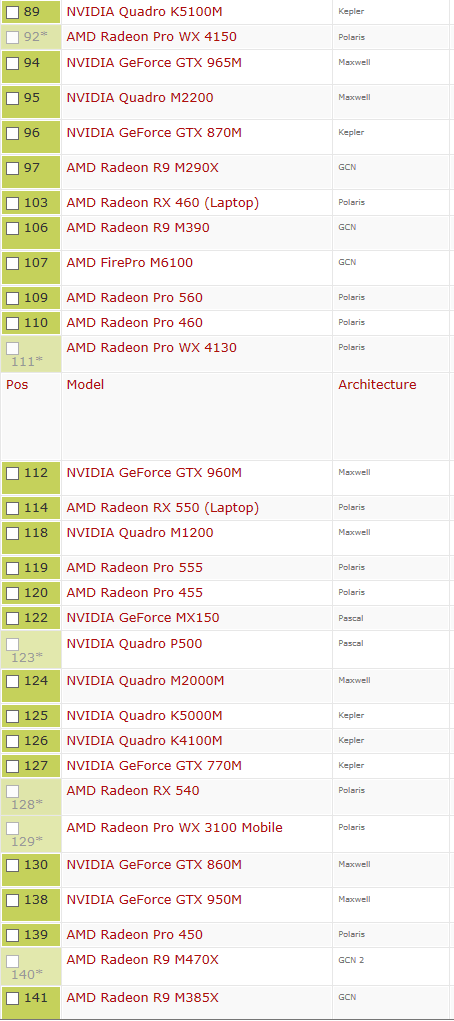Open AMD Radeon R9 M290X page
This screenshot has height=1021, width=454.
click(143, 168)
